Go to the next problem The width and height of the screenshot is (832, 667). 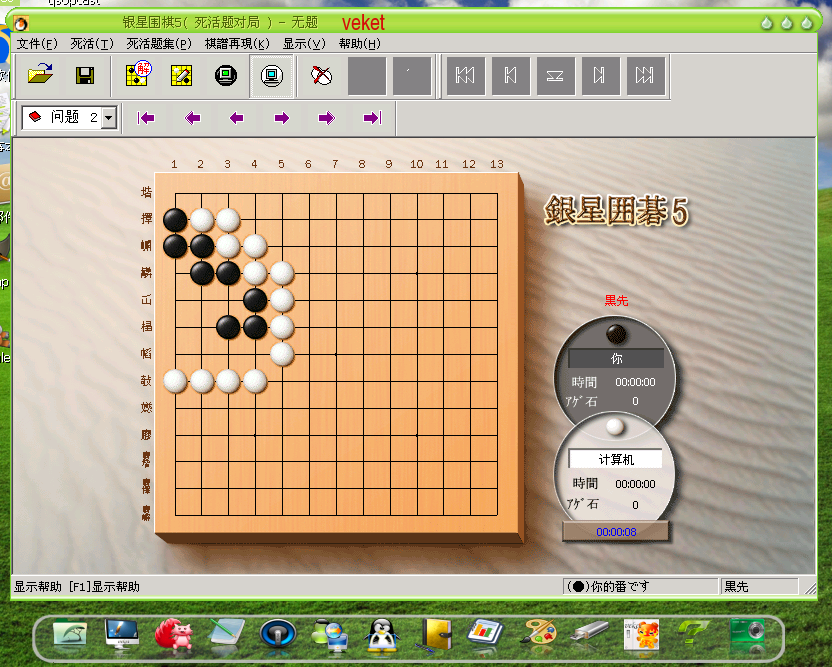click(282, 118)
